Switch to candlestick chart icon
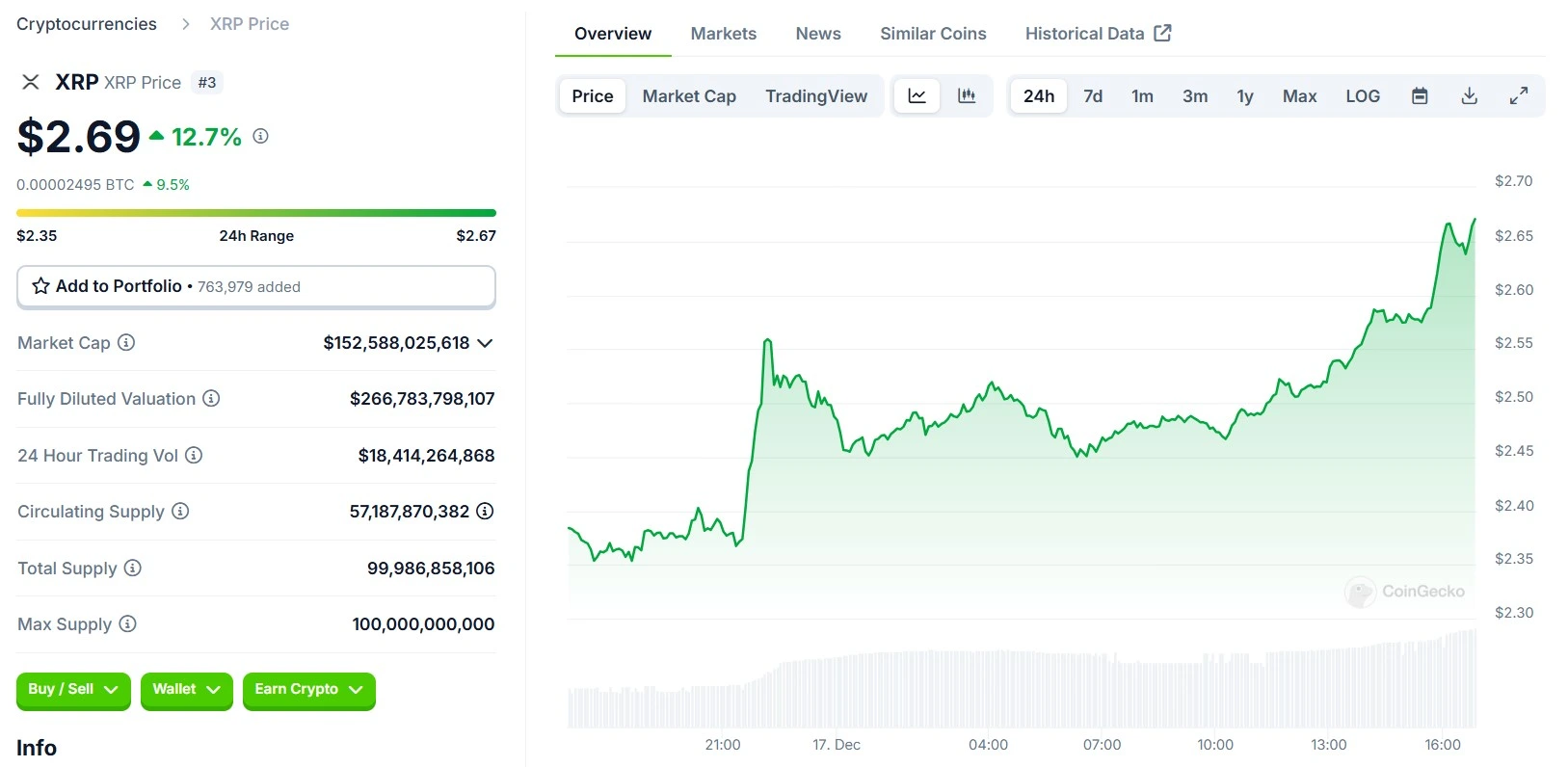The height and width of the screenshot is (767, 1568). pyautogui.click(x=967, y=96)
